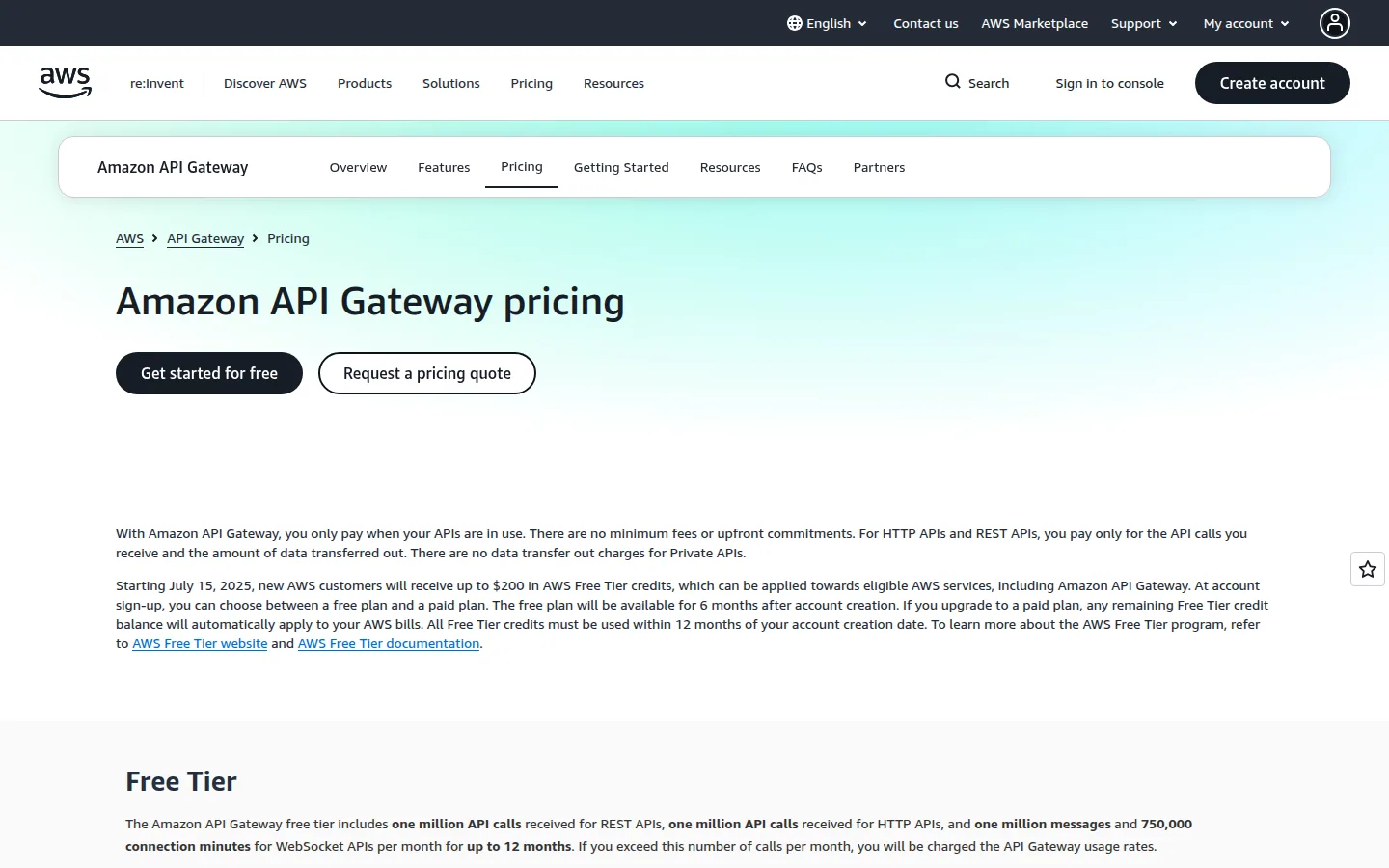This screenshot has height=868, width=1389.
Task: Click the Amazon API Gateway title
Action: tap(173, 167)
